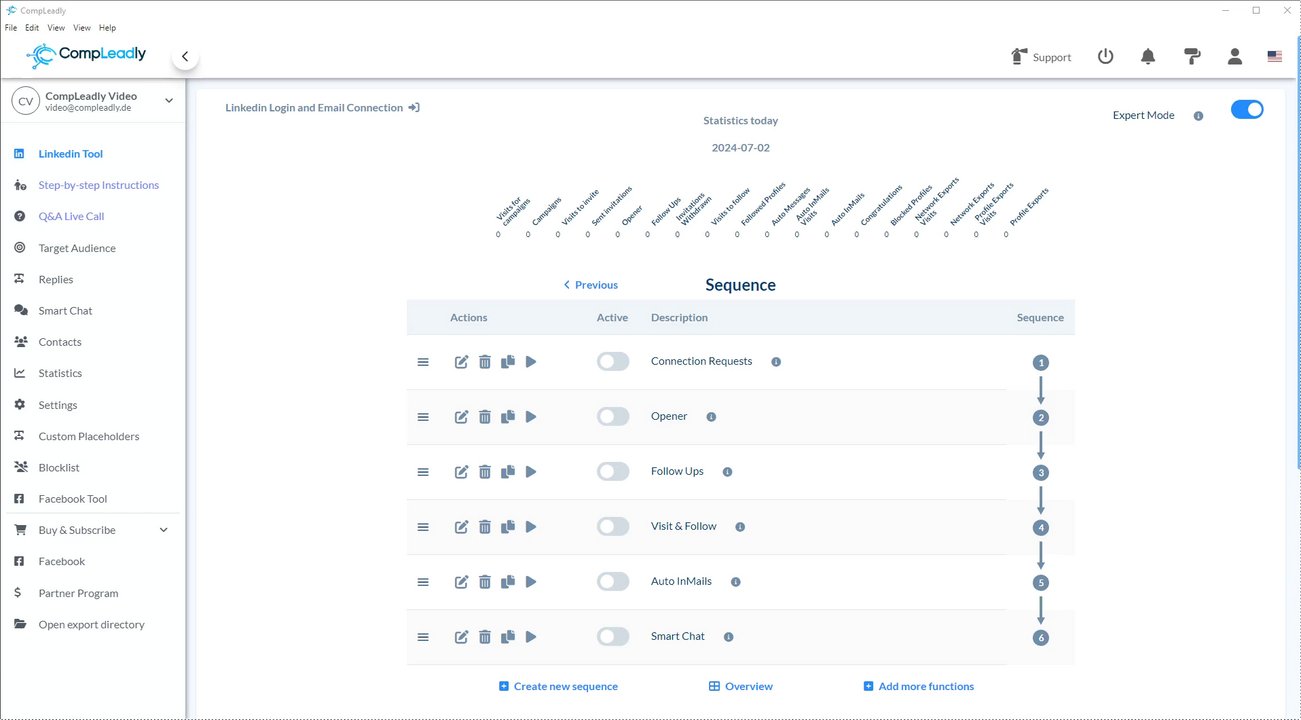Grab the drag handle for Opener row
Screen dimensions: 1301x720
pos(423,417)
